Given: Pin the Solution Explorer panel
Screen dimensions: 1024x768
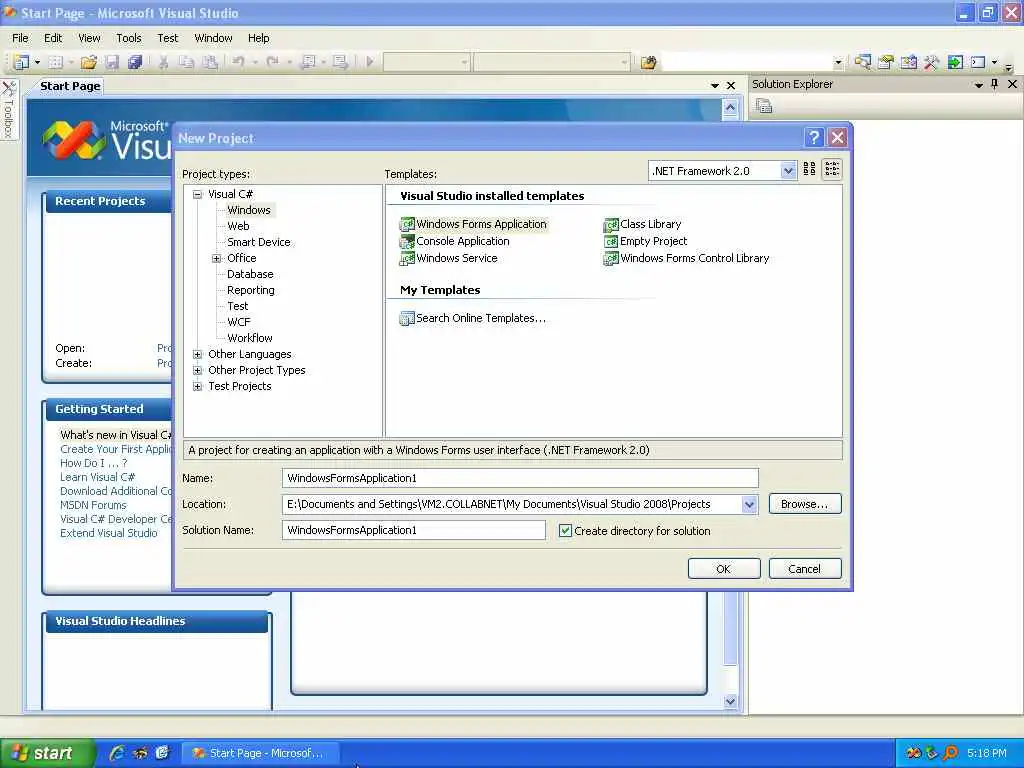Looking at the screenshot, I should pos(995,84).
